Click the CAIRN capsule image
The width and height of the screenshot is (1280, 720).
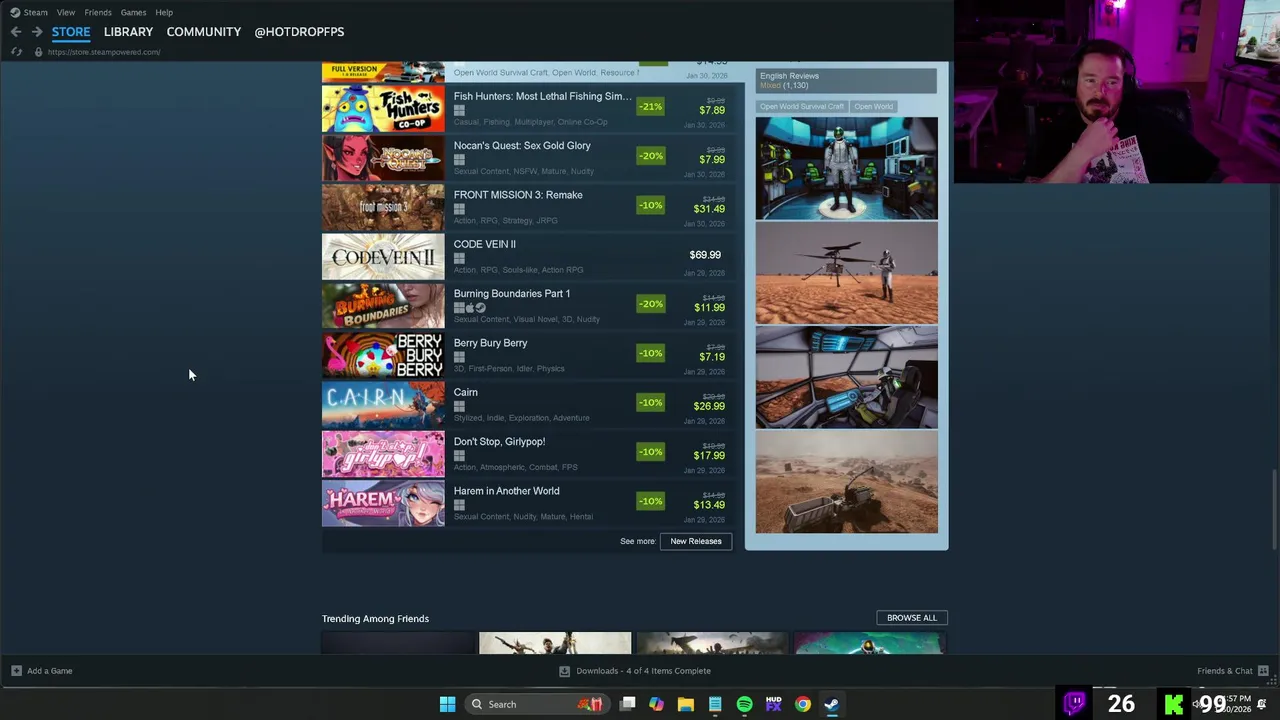click(383, 405)
